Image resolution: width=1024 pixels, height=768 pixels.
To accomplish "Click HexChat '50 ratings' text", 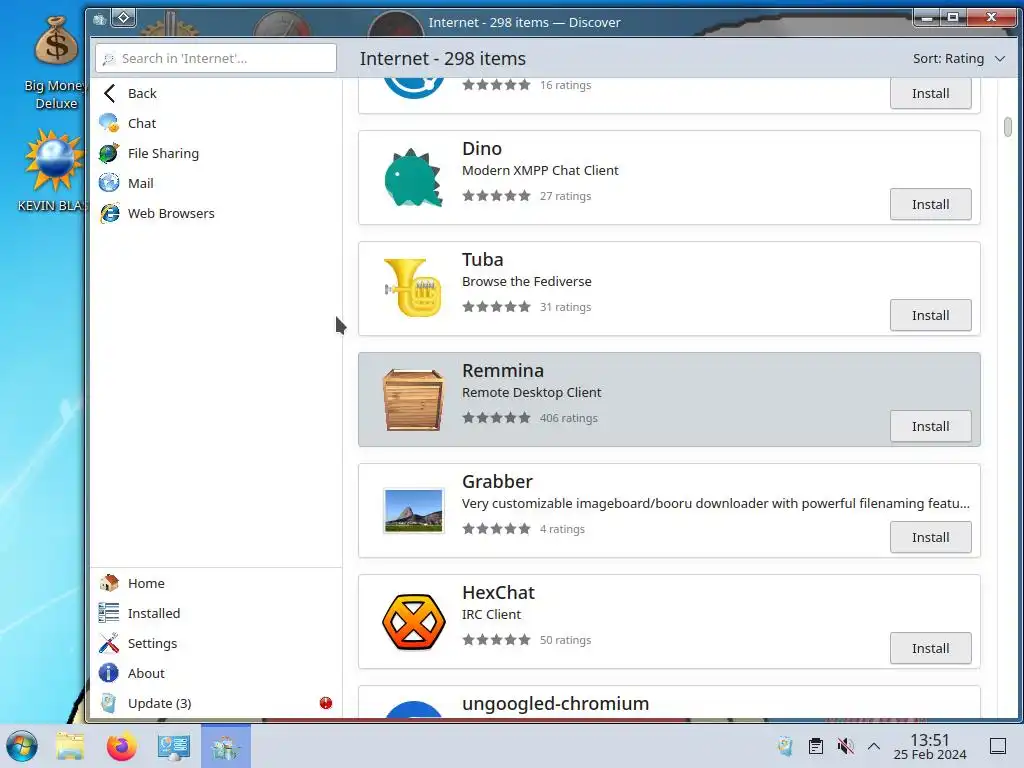I will pos(565,640).
